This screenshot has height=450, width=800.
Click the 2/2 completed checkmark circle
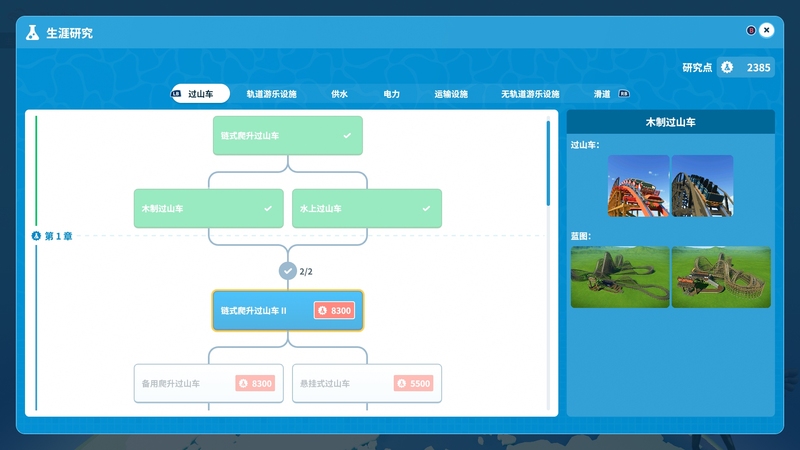(288, 271)
